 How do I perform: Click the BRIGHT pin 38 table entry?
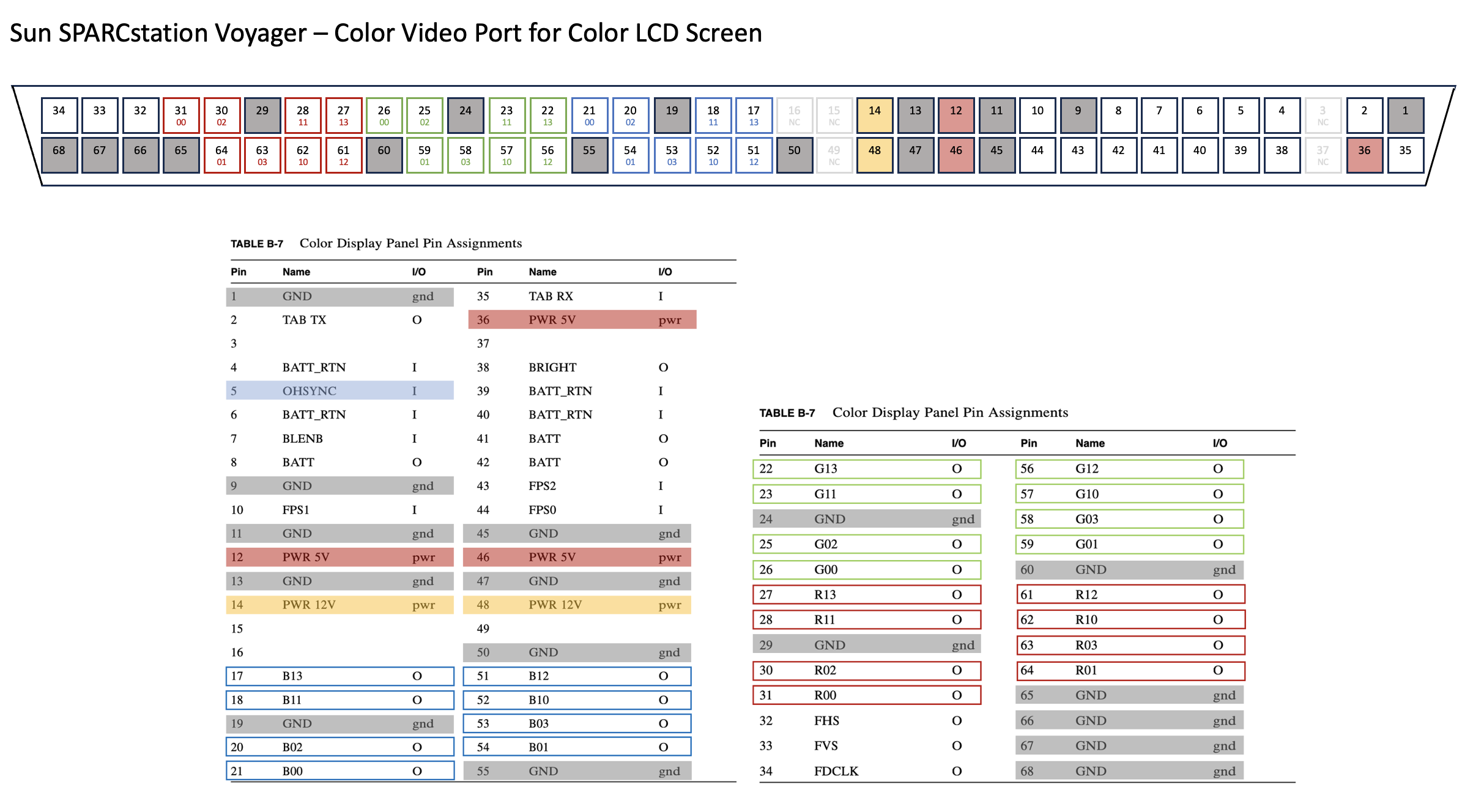point(552,367)
